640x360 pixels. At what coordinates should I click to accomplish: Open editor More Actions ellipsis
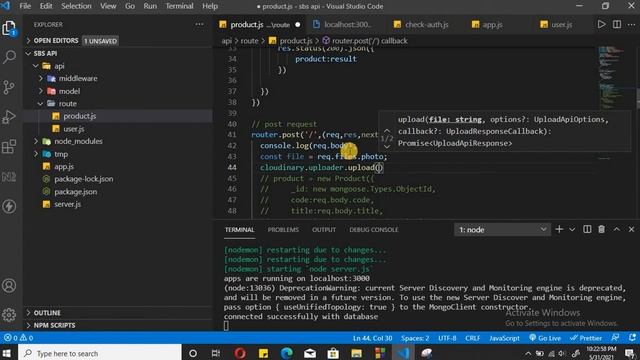point(631,24)
